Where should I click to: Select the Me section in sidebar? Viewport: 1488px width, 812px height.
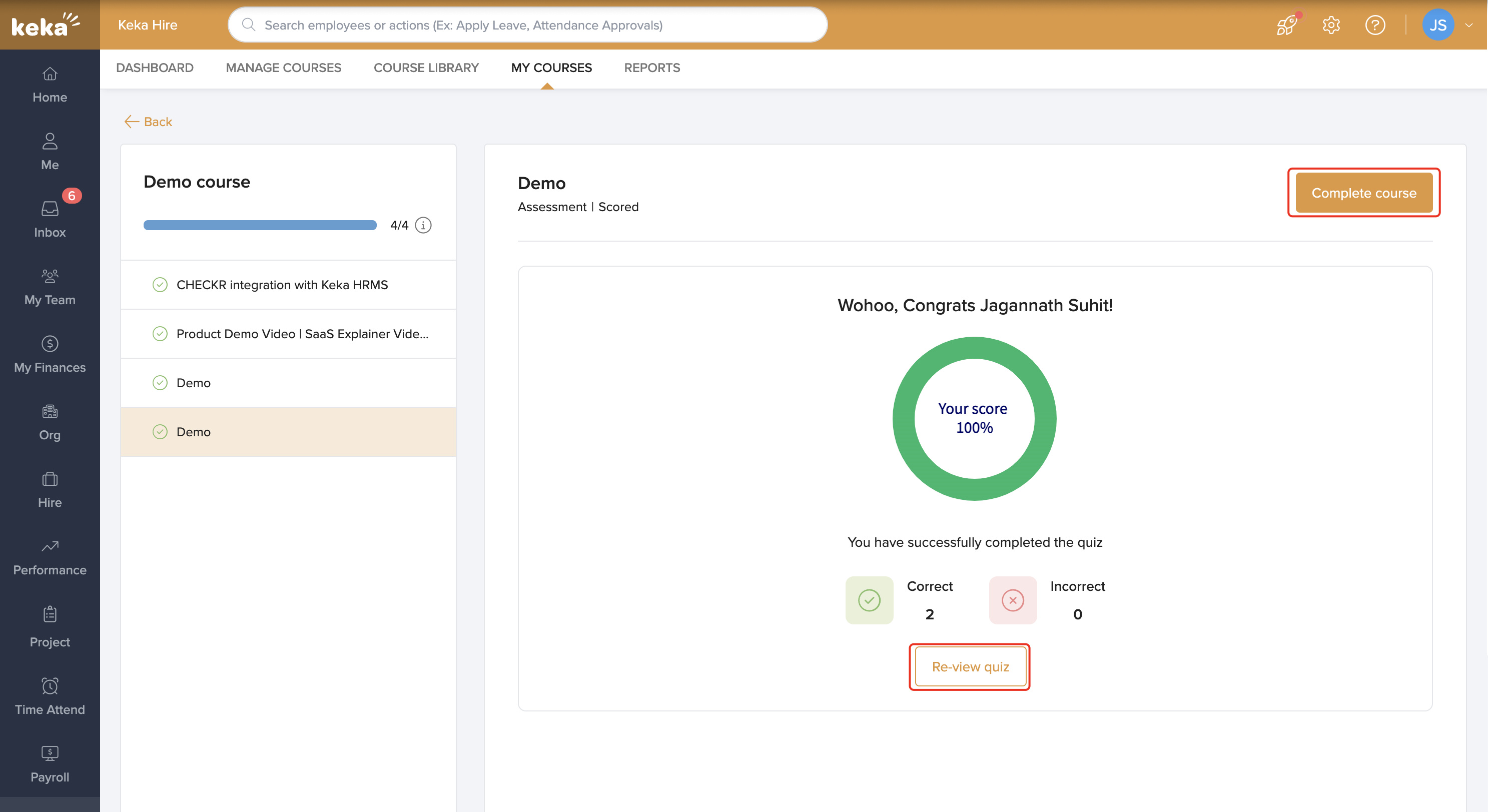click(x=49, y=152)
